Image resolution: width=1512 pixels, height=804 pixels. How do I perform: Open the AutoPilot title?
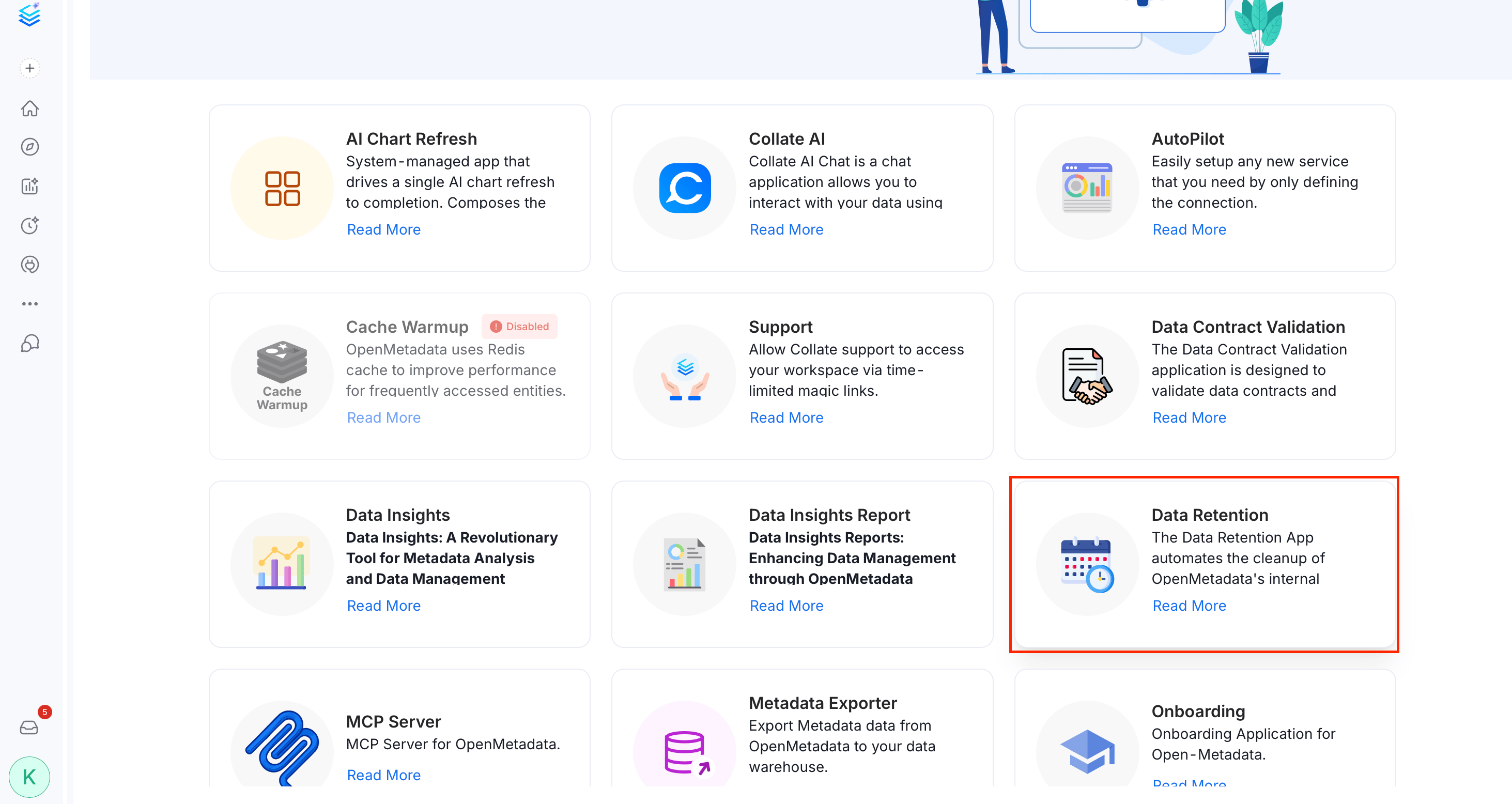point(1187,138)
